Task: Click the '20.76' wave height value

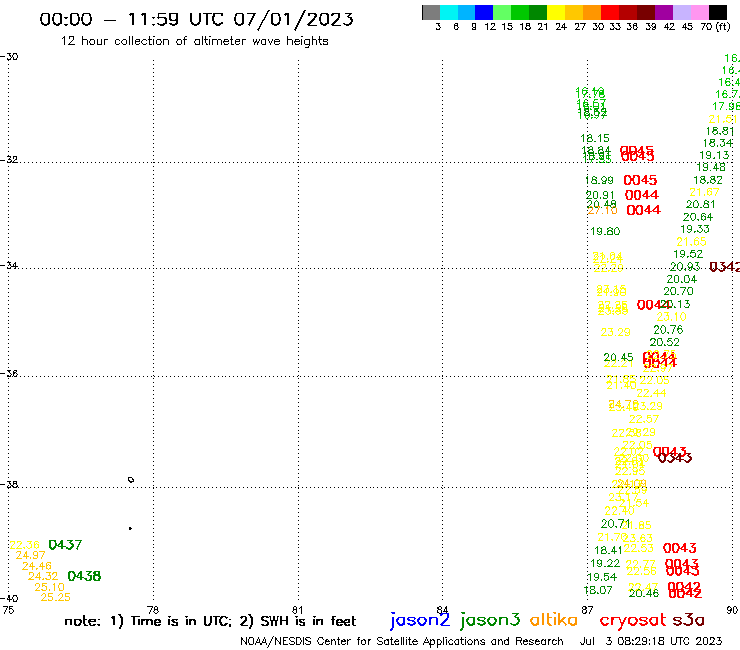Action: tap(668, 329)
